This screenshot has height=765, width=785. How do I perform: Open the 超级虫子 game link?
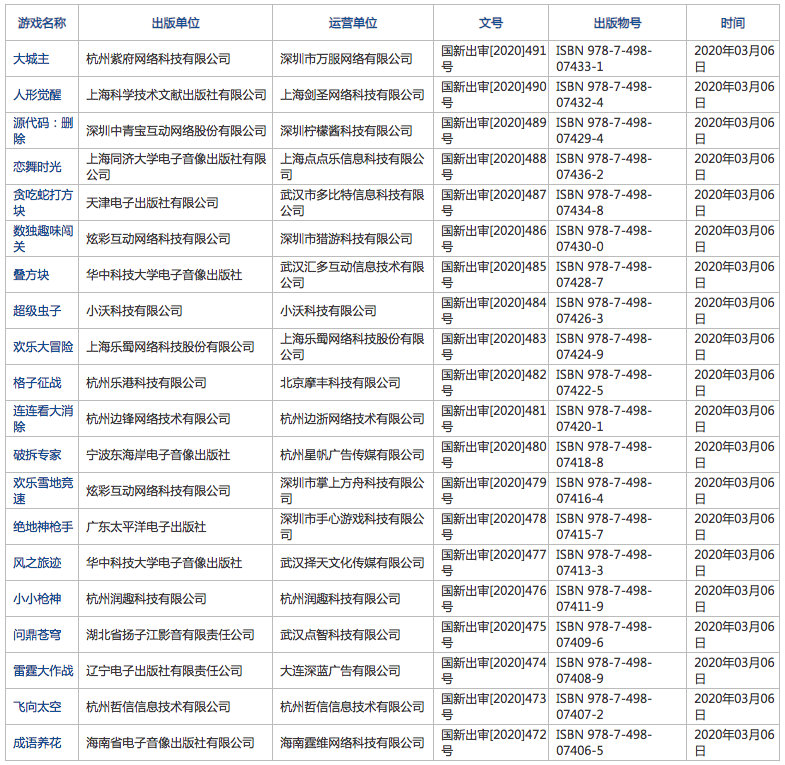pos(37,311)
